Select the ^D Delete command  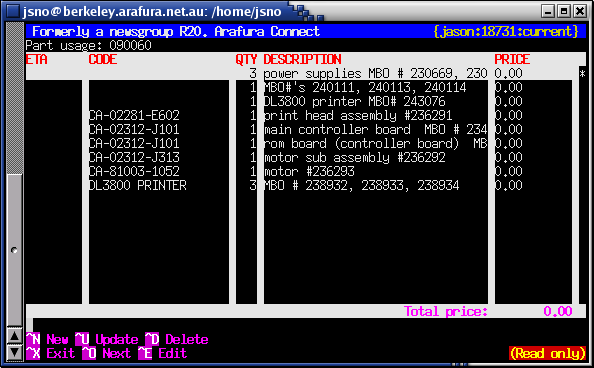pyautogui.click(x=177, y=339)
